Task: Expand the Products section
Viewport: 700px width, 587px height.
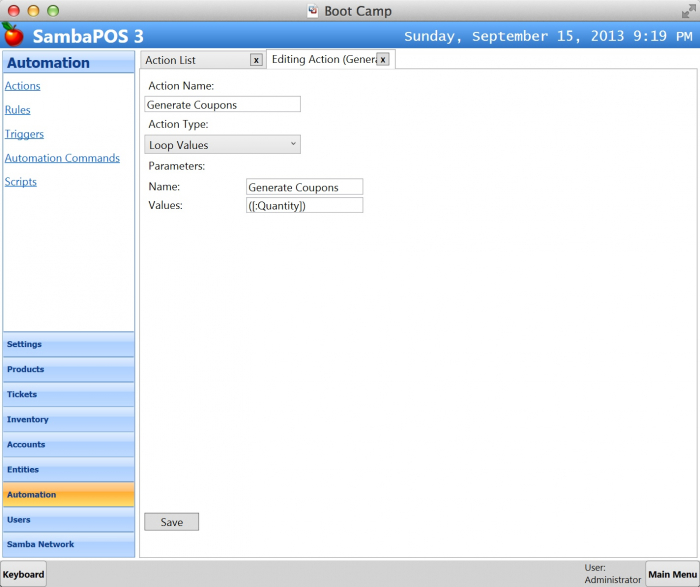Action: click(x=68, y=369)
